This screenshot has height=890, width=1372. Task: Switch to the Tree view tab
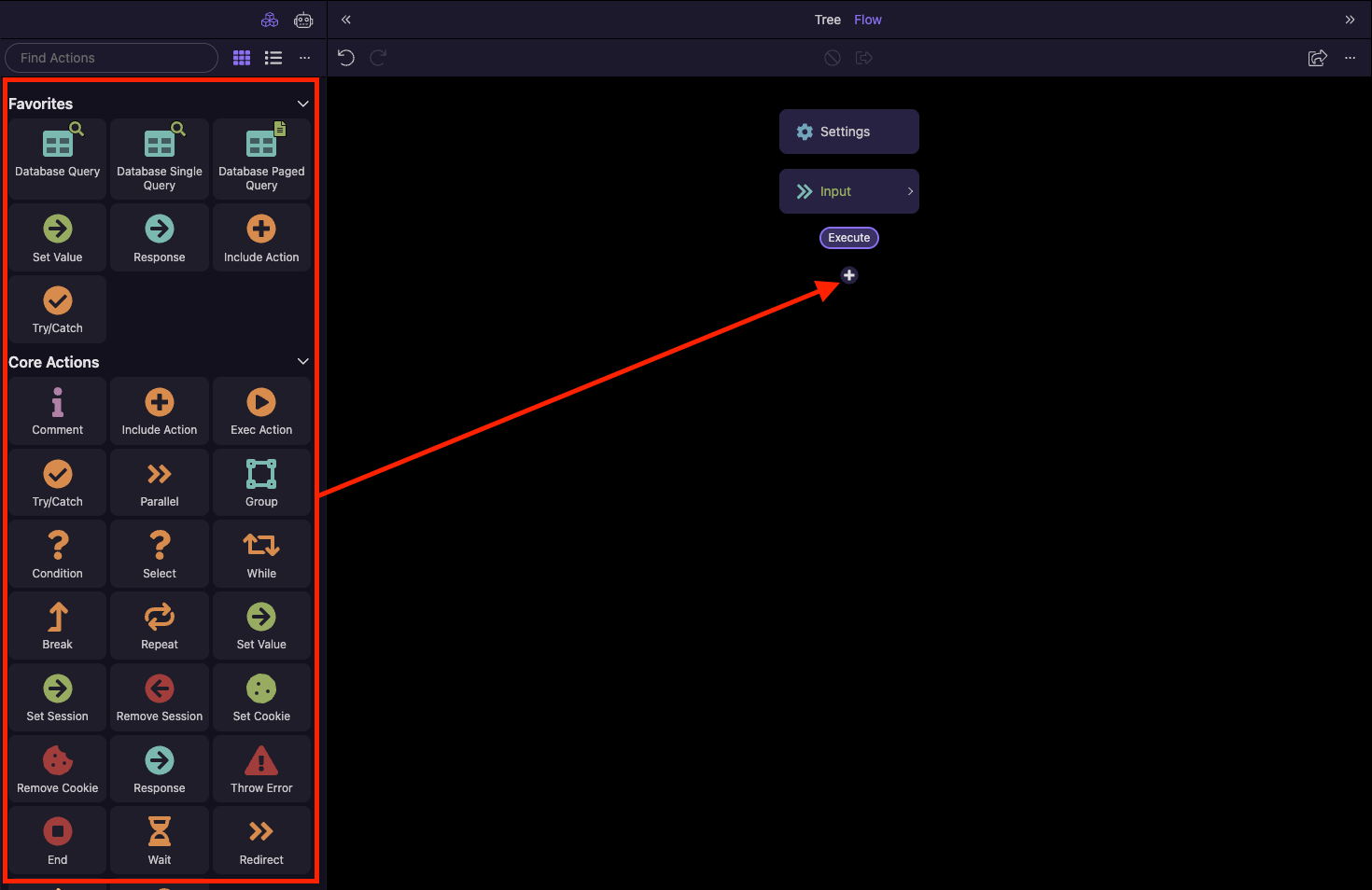tap(828, 20)
